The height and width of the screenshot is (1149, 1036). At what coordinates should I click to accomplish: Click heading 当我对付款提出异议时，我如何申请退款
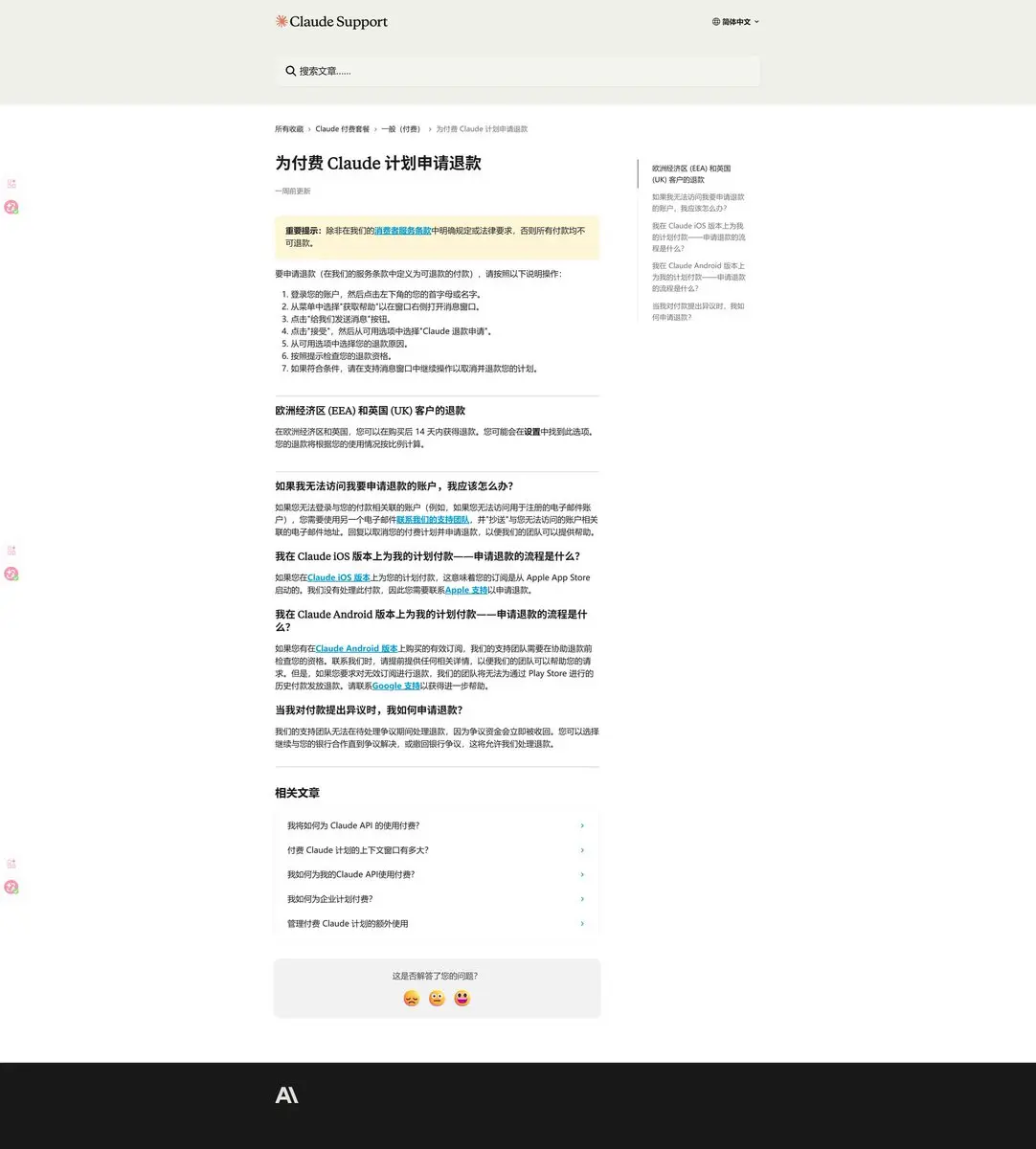point(369,710)
